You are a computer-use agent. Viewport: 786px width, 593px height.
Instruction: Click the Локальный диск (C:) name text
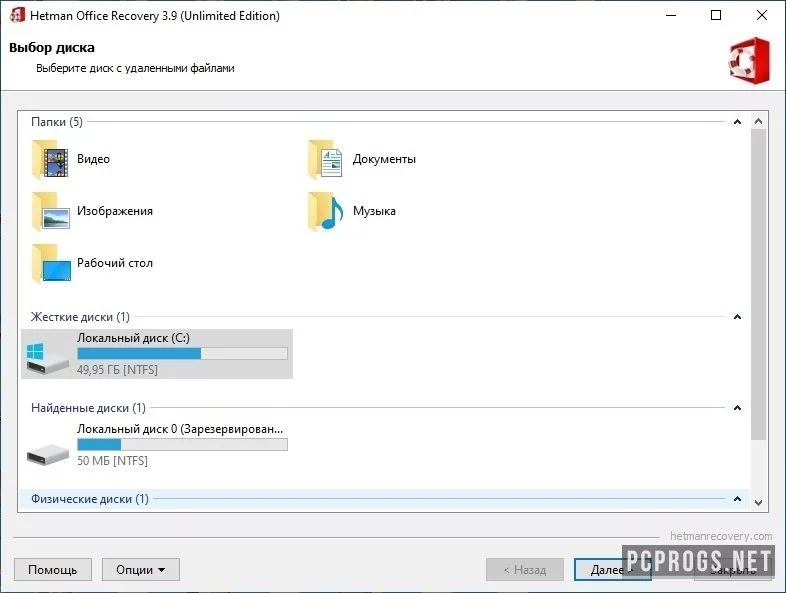133,338
